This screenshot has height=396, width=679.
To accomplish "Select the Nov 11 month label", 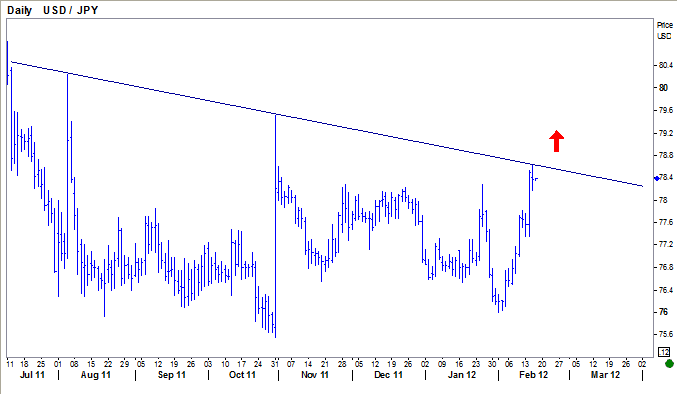I will point(315,375).
